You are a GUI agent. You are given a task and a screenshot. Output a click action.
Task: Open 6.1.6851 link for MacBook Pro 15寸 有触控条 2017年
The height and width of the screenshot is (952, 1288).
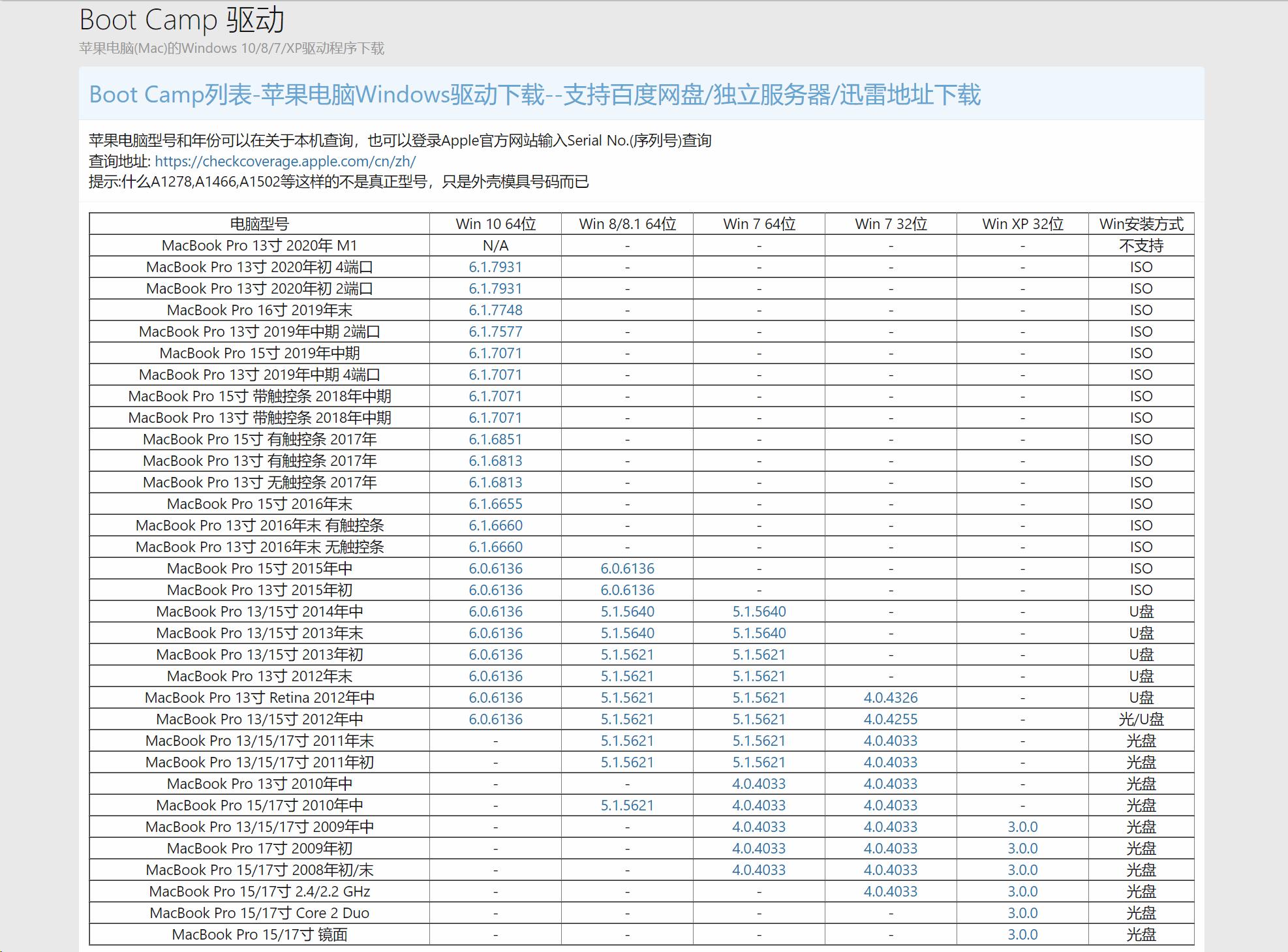click(x=495, y=439)
